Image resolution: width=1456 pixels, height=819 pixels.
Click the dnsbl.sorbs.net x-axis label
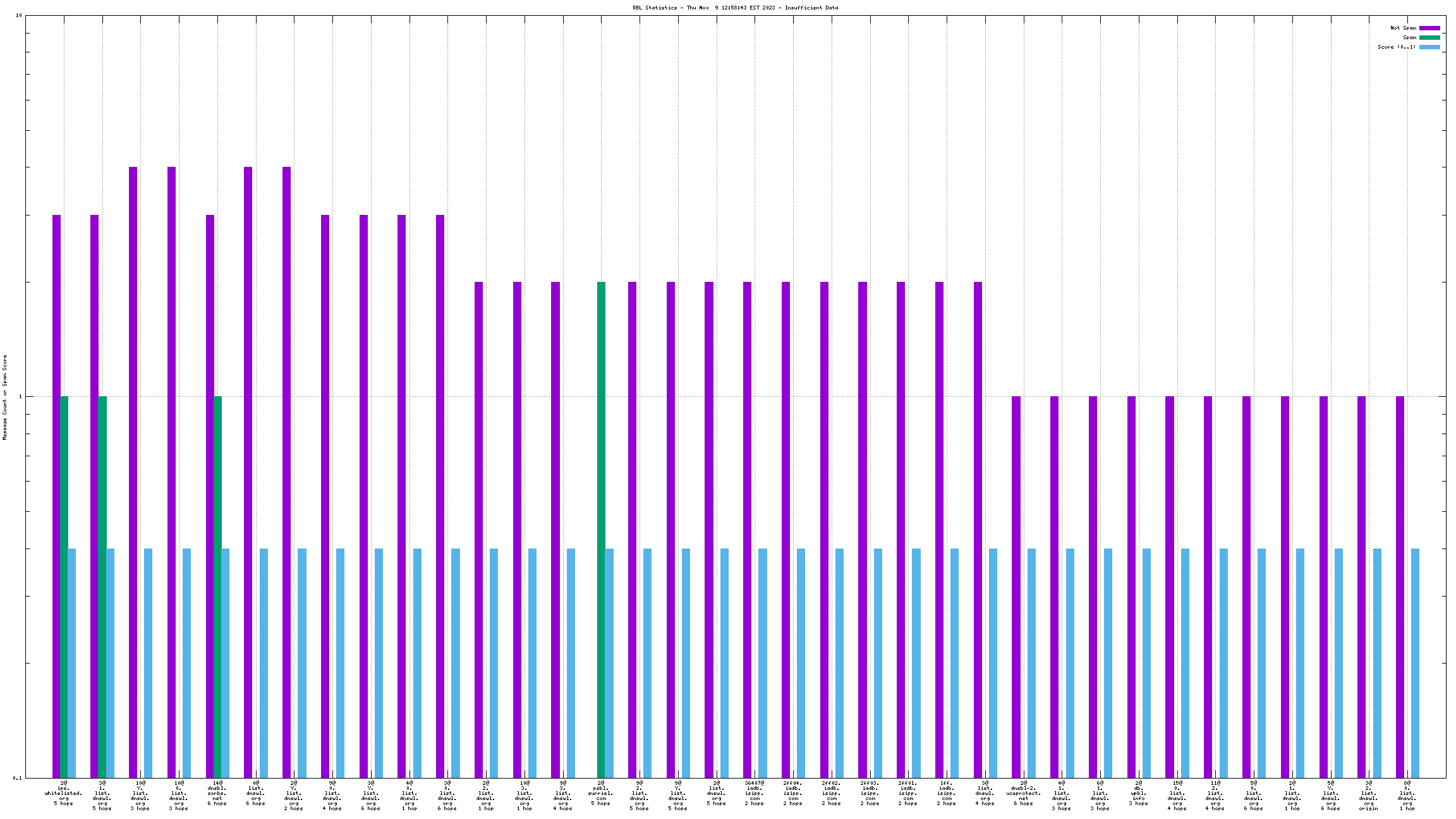(x=217, y=793)
